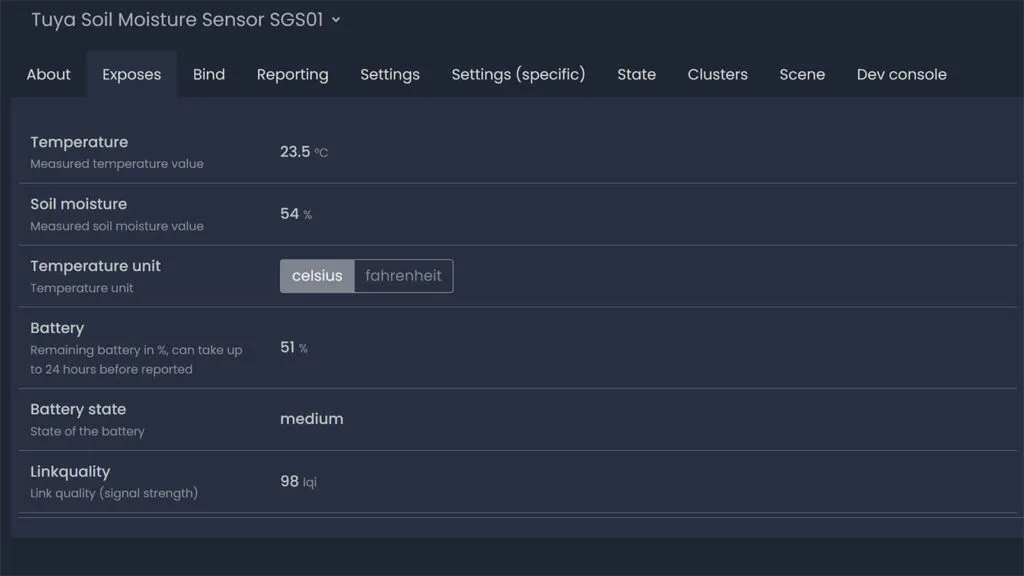
Task: Click the Linkquality label
Action: pyautogui.click(x=70, y=472)
